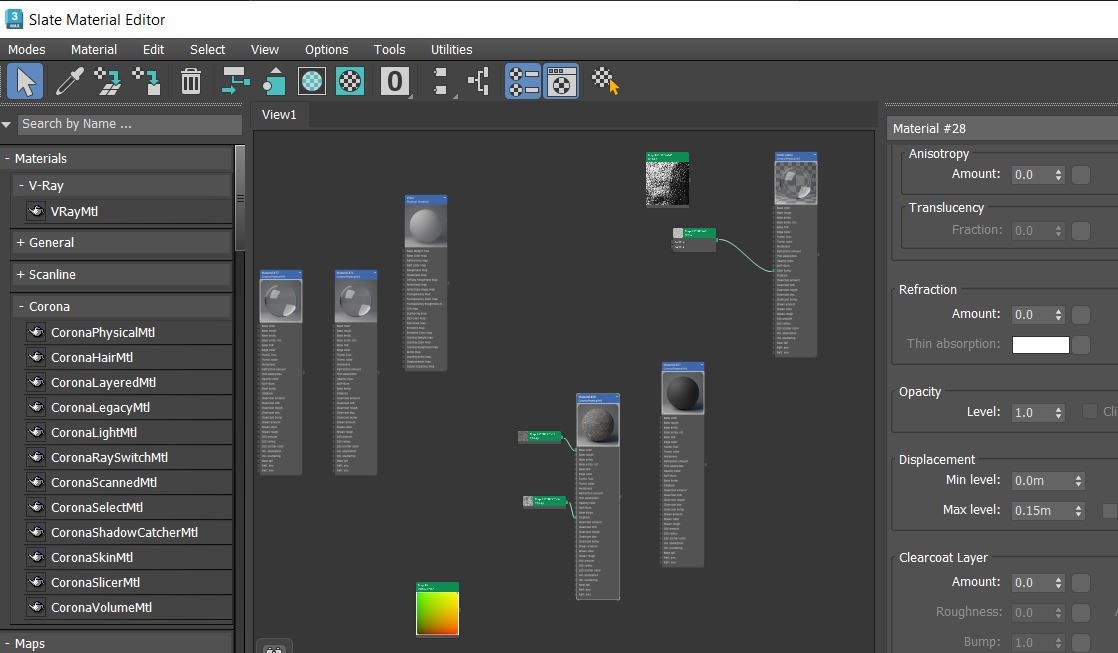Show shaded material in viewport
1118x653 pixels.
[x=312, y=81]
